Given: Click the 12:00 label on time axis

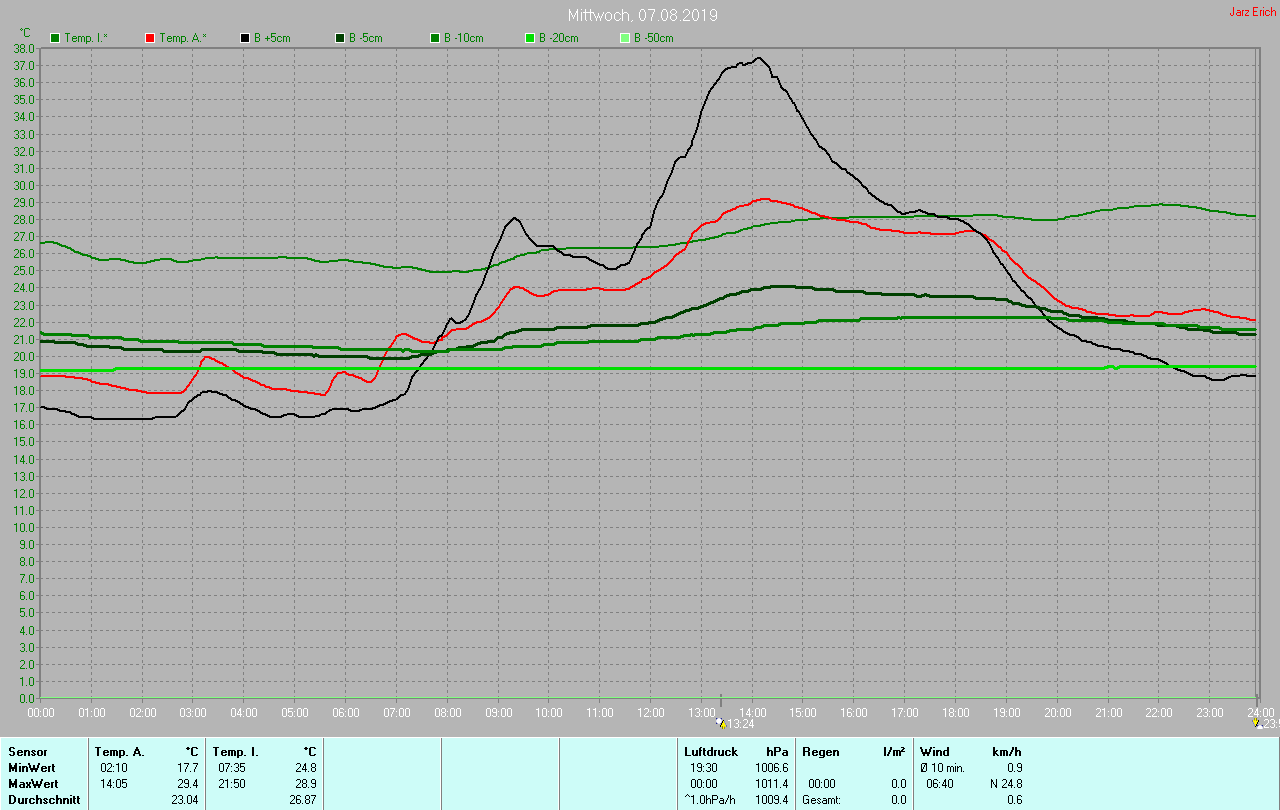Looking at the screenshot, I should [x=650, y=713].
